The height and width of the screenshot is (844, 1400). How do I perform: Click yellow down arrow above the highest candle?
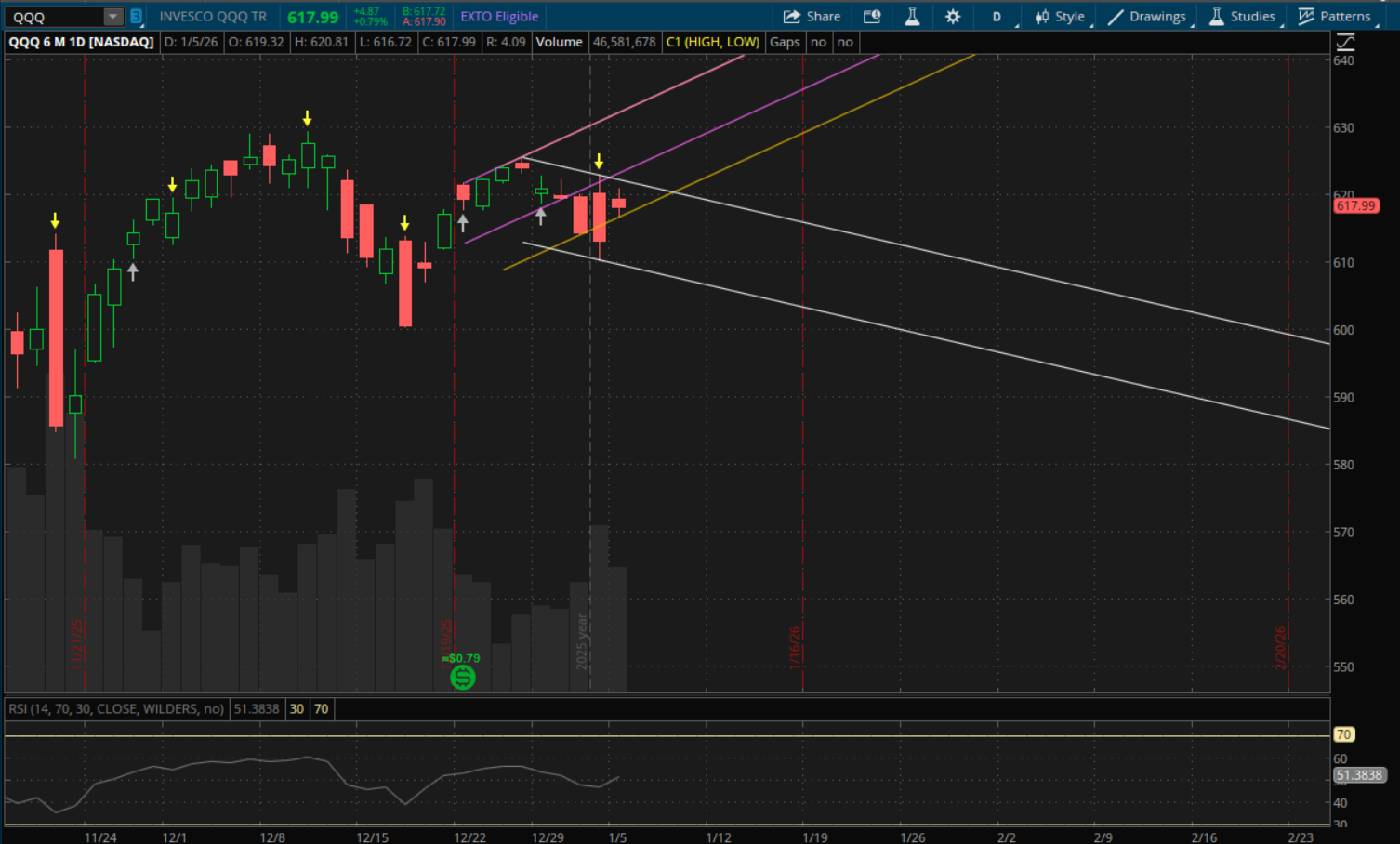click(x=307, y=119)
